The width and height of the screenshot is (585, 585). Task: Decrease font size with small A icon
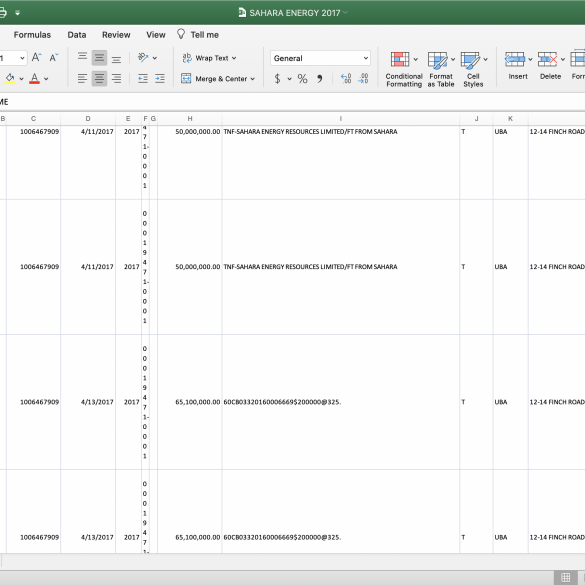click(54, 57)
